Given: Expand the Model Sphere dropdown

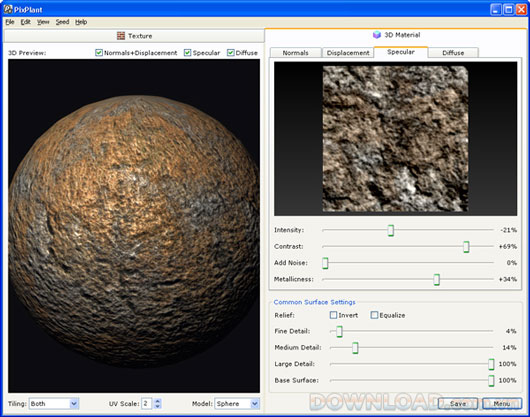Looking at the screenshot, I should [237, 403].
